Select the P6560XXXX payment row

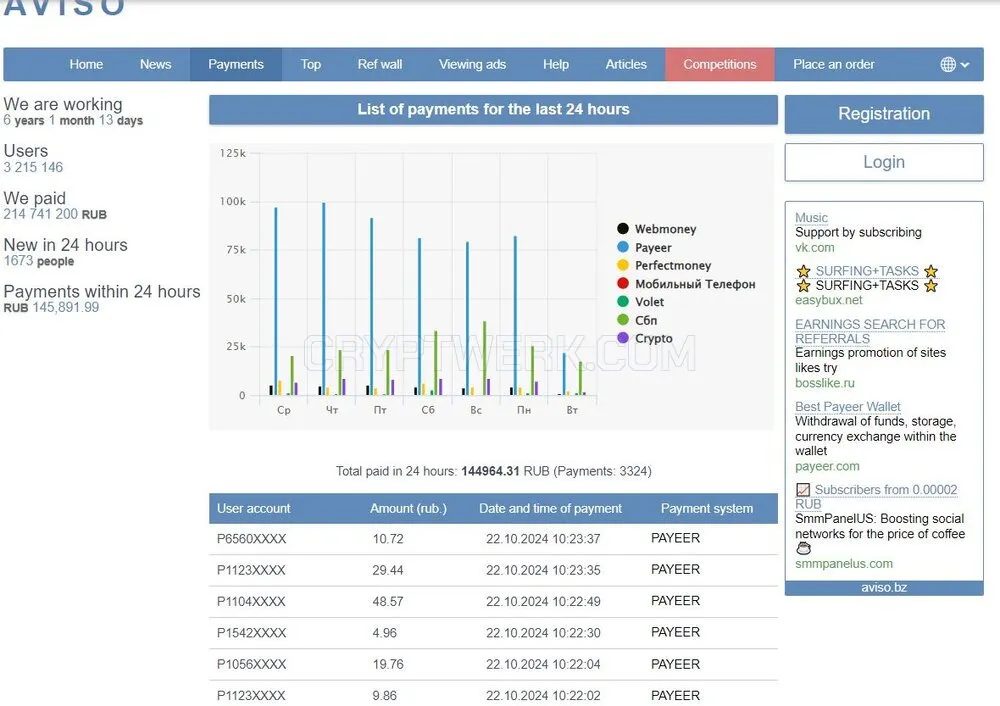coord(493,539)
